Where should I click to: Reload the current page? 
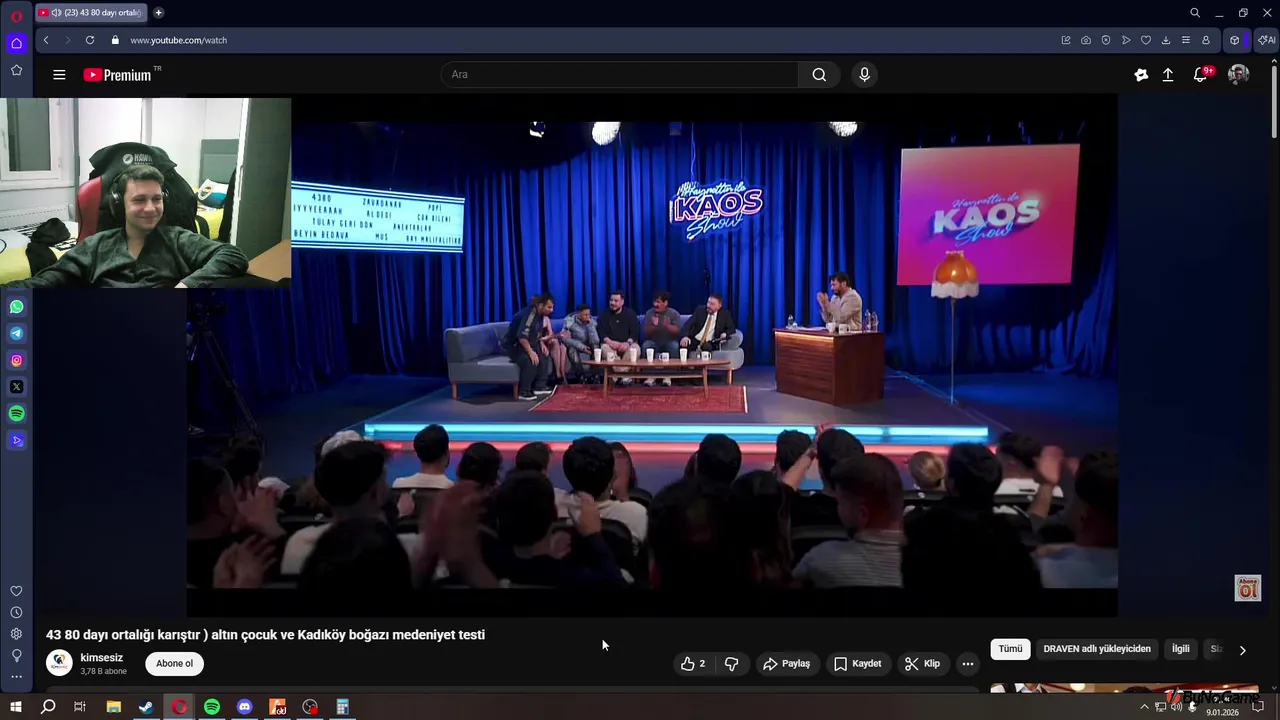[x=90, y=40]
